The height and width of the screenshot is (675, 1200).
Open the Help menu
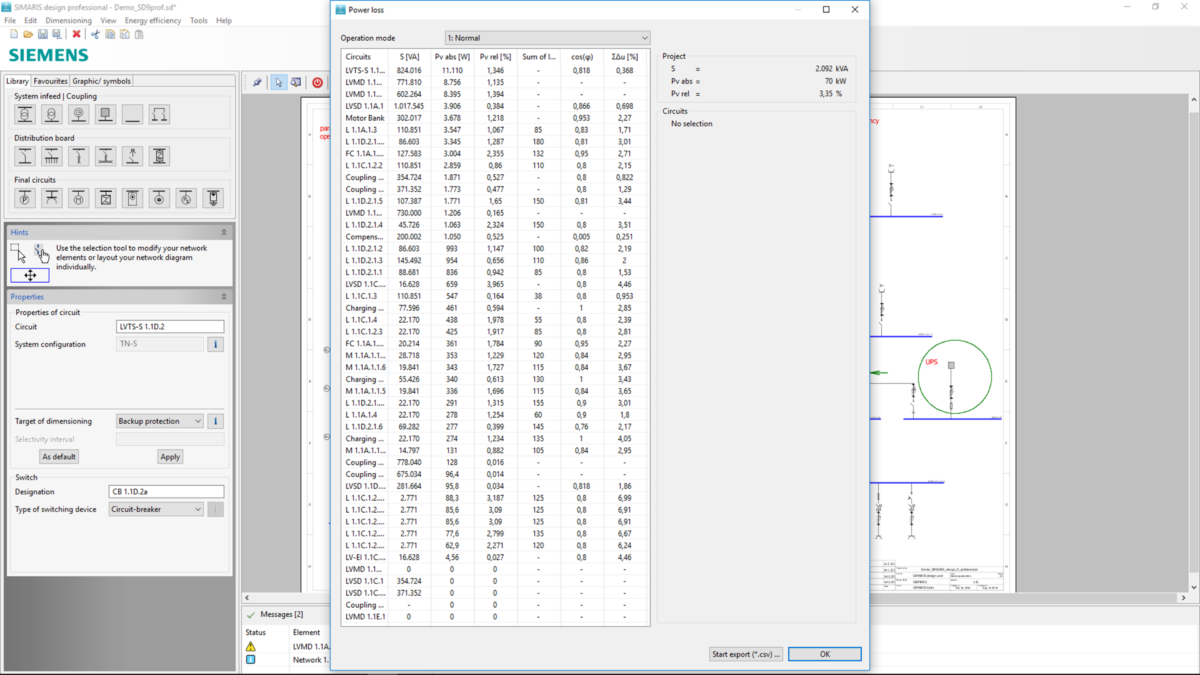pos(224,20)
